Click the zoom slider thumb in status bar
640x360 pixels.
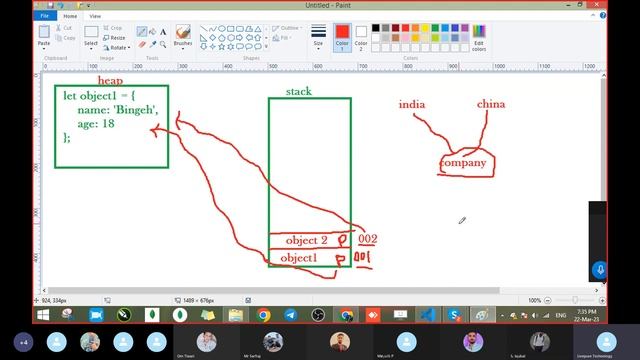575,300
